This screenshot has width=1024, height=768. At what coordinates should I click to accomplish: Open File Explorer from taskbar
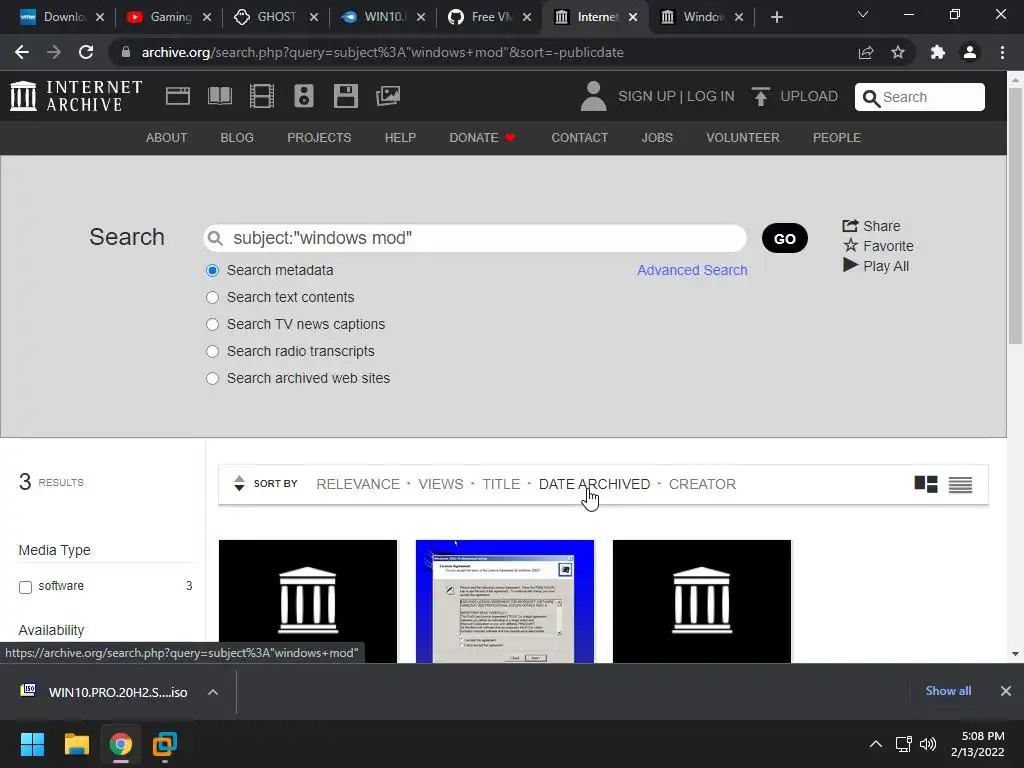tap(76, 744)
